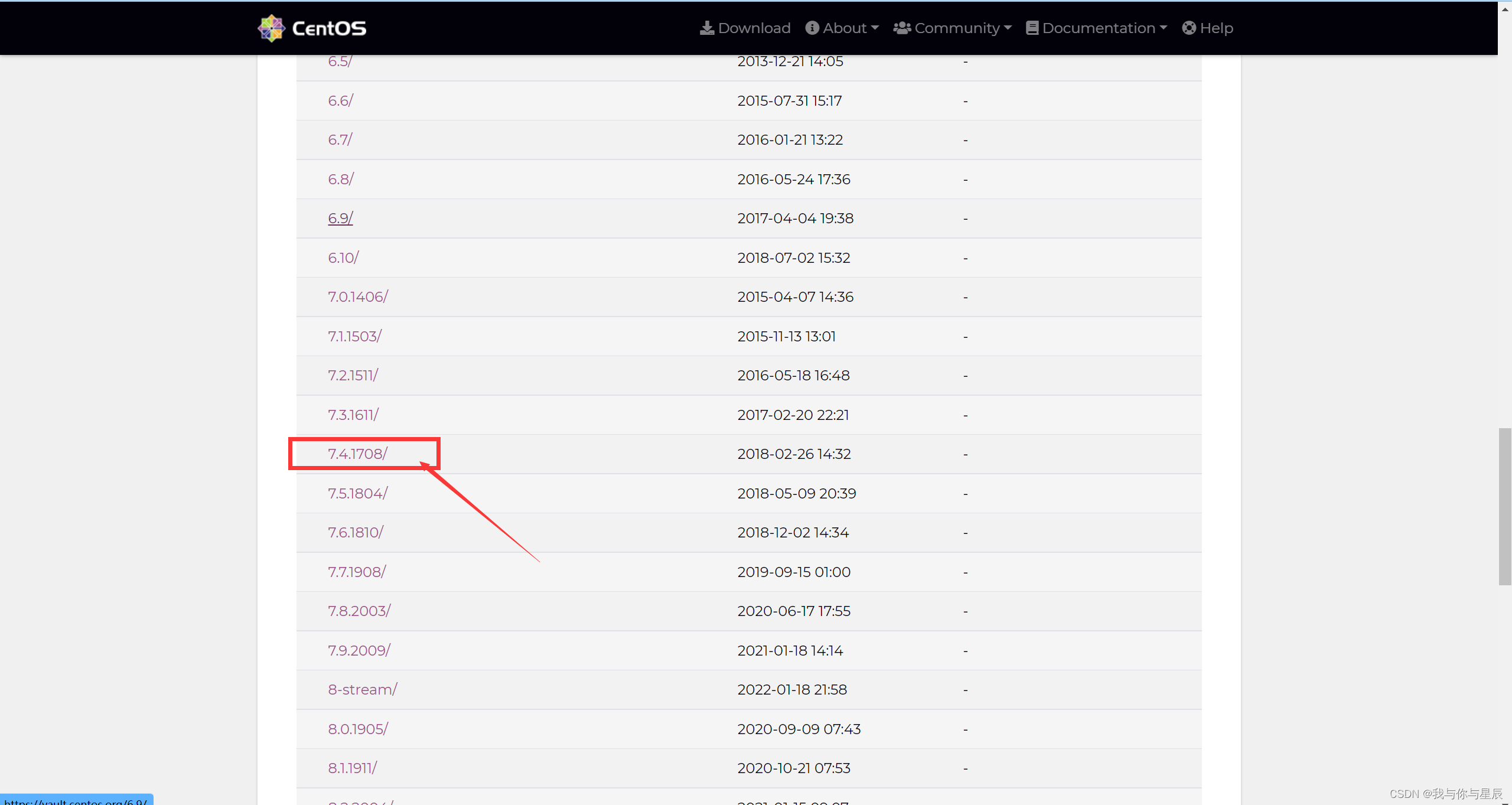
Task: Expand the About dropdown caret
Action: coord(875,28)
